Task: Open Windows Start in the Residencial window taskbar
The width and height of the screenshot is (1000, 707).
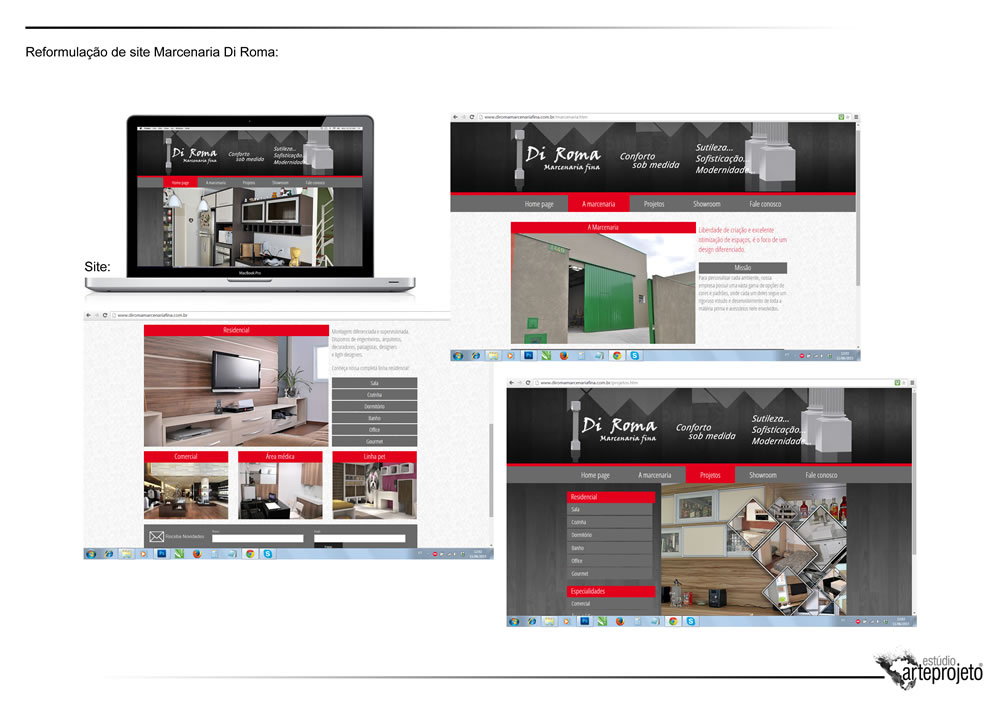Action: (91, 554)
